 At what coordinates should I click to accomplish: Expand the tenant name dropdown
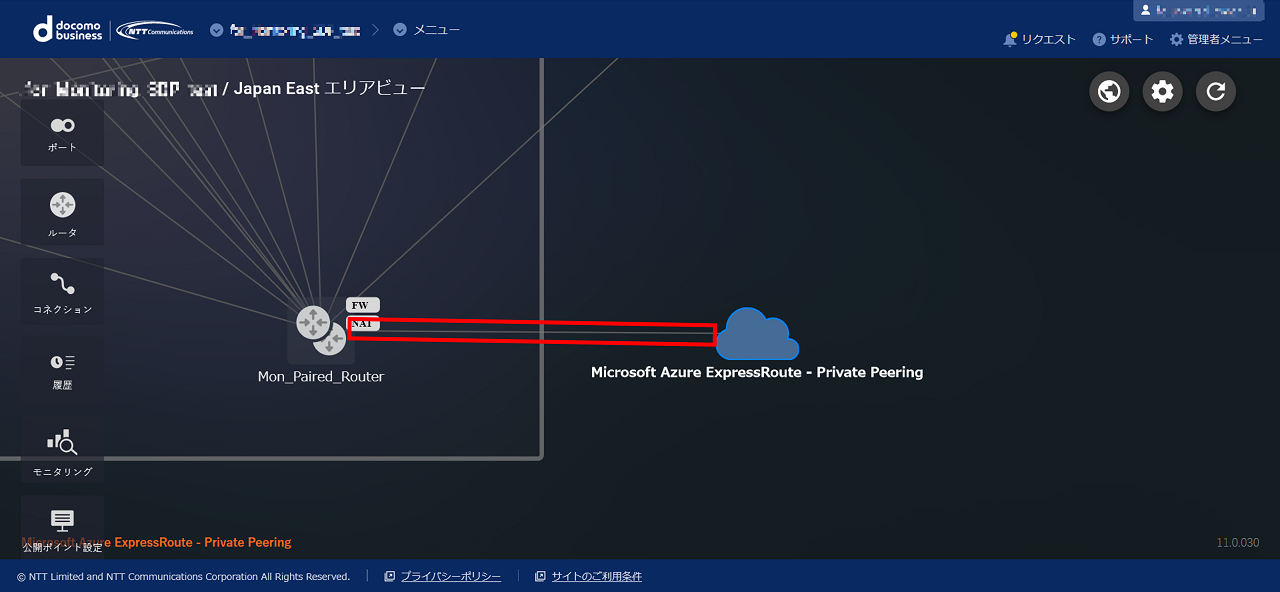coord(285,30)
